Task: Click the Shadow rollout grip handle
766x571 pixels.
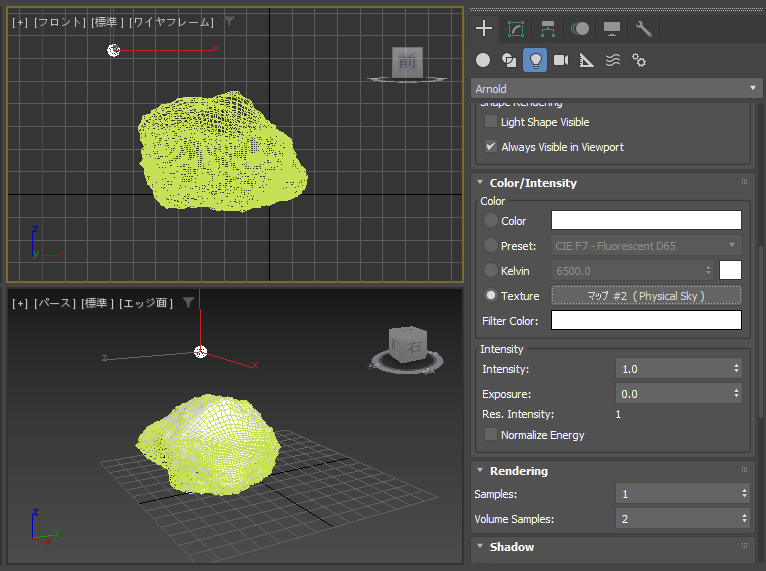Action: coord(744,546)
